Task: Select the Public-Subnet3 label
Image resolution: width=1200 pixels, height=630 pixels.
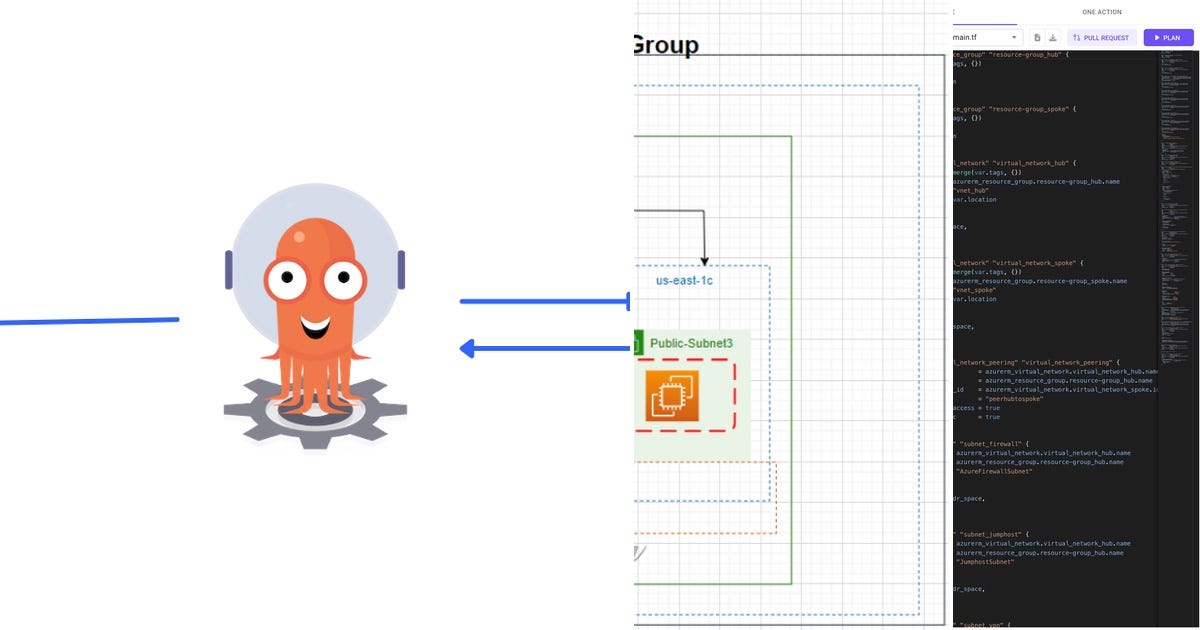Action: click(x=691, y=344)
